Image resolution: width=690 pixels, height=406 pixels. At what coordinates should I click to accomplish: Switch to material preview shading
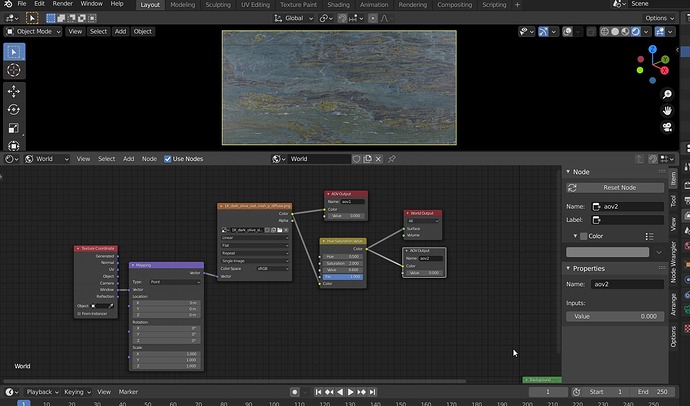pyautogui.click(x=625, y=32)
